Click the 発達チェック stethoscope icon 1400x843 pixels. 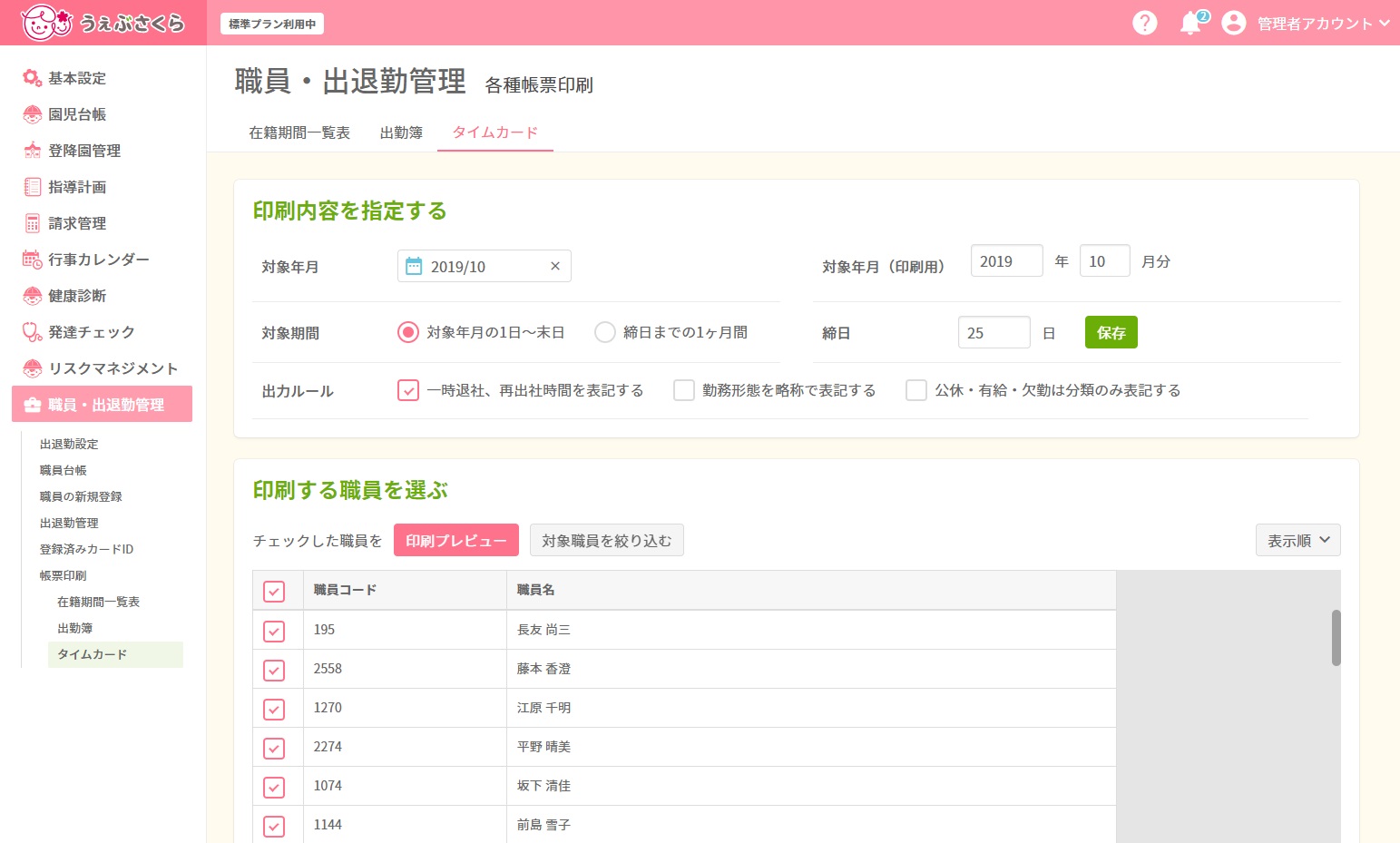pos(32,332)
